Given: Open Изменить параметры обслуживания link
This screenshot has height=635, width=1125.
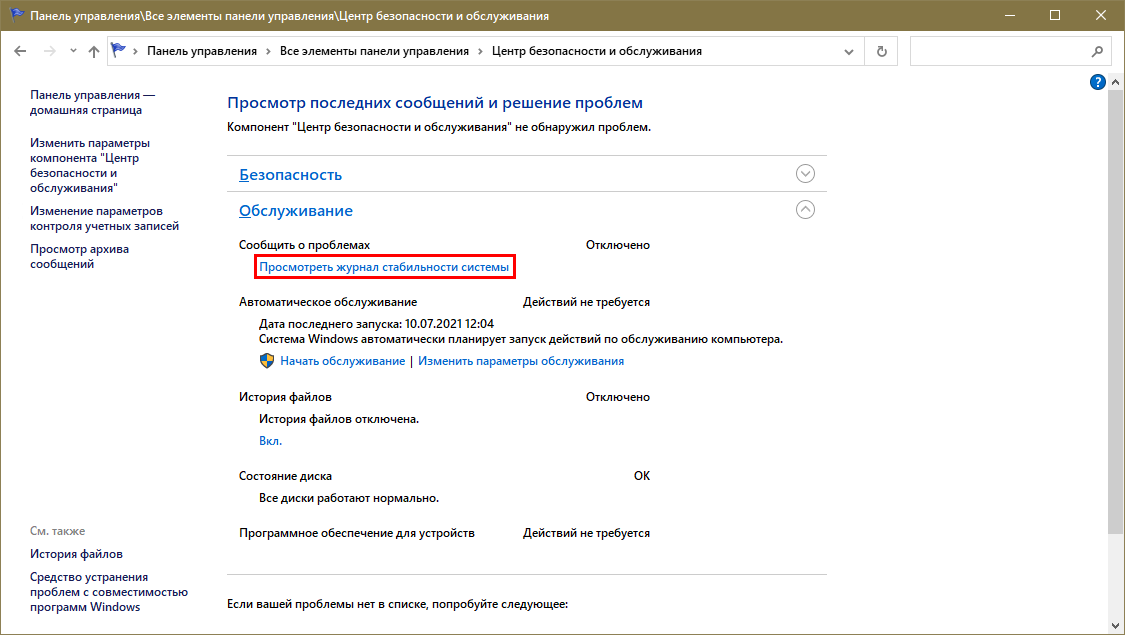Looking at the screenshot, I should click(521, 361).
